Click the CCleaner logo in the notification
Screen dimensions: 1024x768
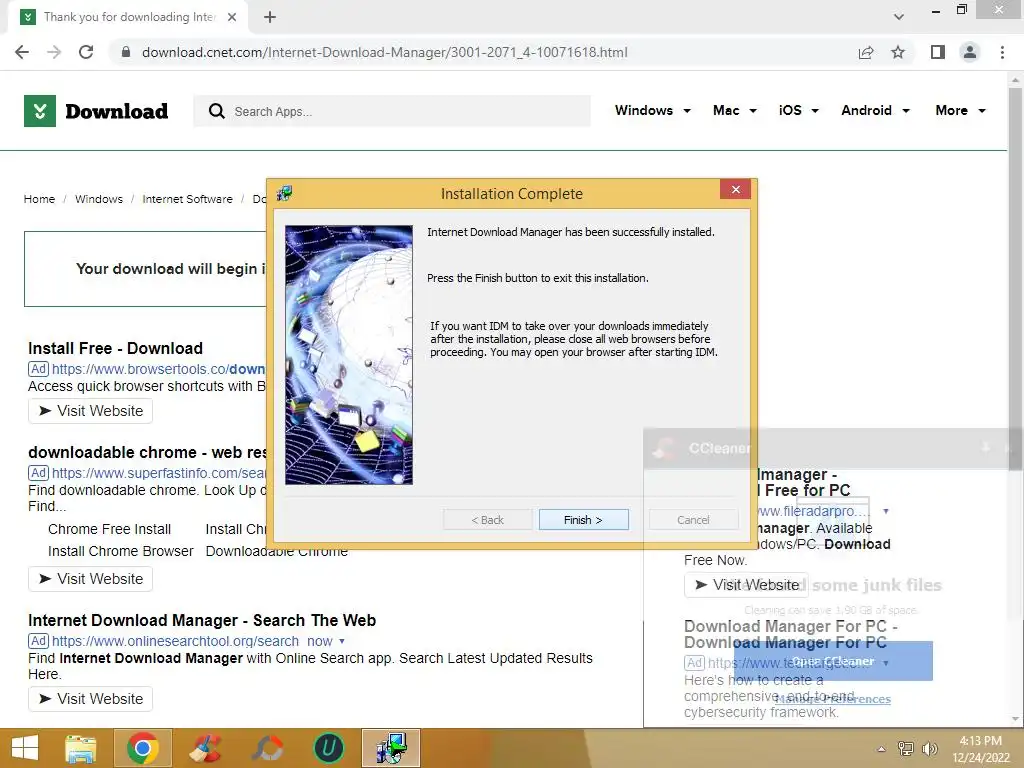[x=665, y=448]
